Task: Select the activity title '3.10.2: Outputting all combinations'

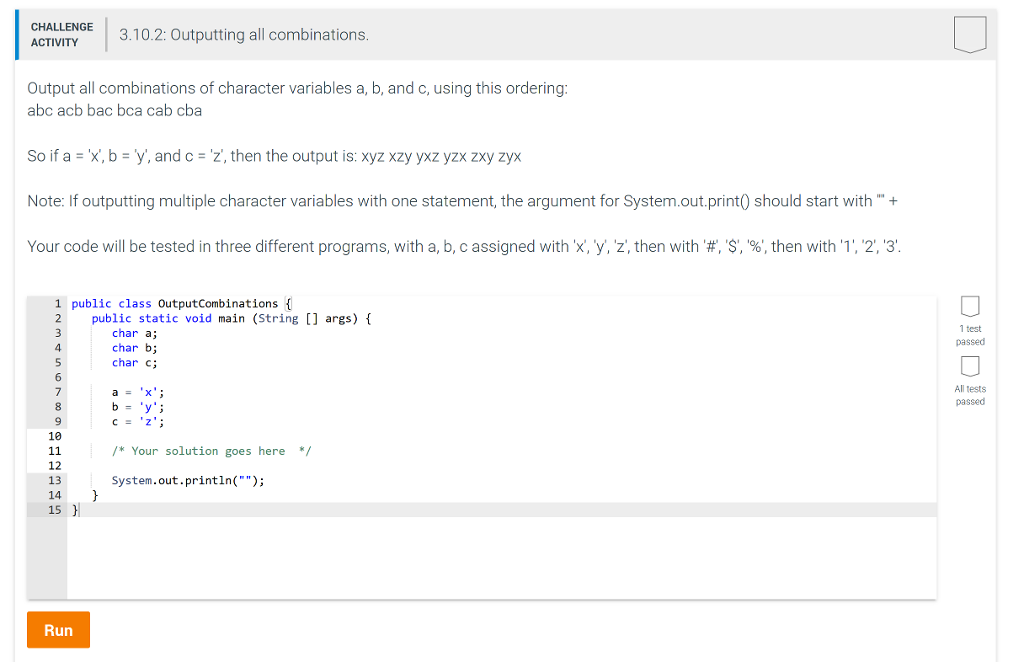Action: coord(242,34)
